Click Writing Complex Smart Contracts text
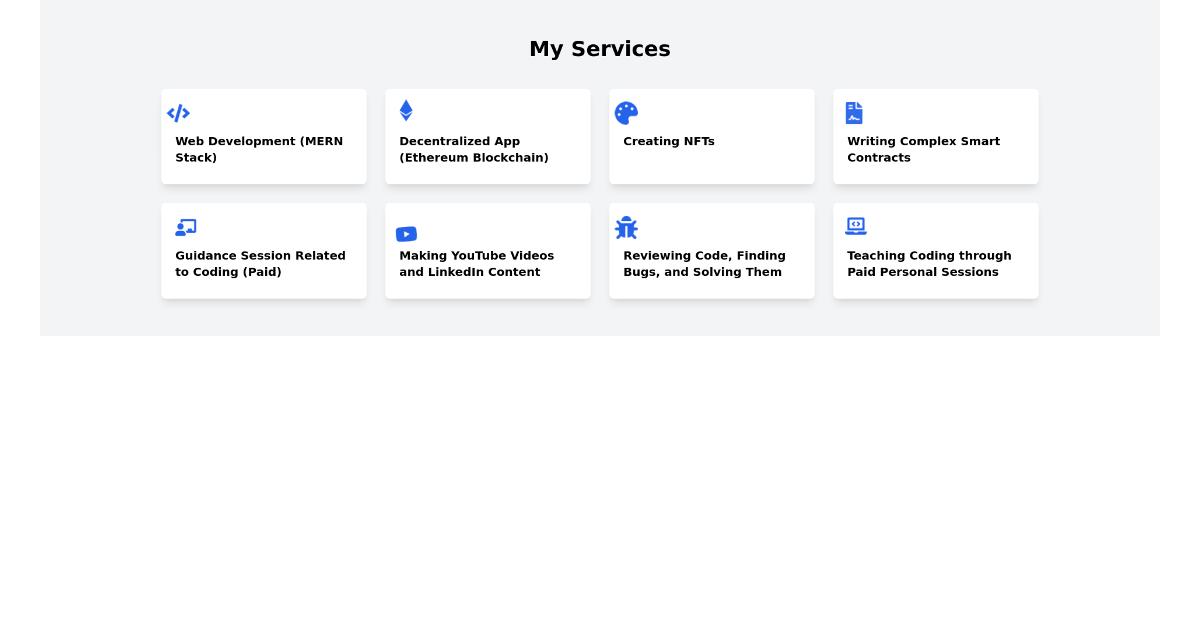Viewport: 1200px width, 630px height. click(923, 149)
